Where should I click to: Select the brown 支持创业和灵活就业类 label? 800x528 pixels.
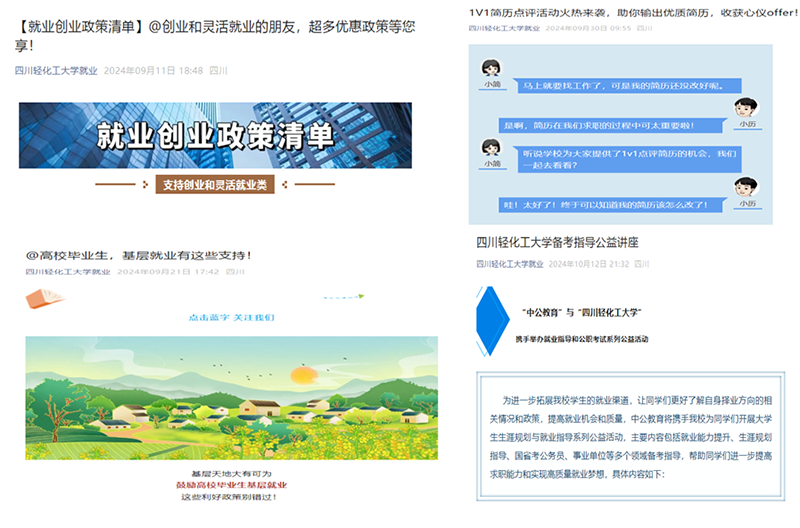click(x=216, y=185)
